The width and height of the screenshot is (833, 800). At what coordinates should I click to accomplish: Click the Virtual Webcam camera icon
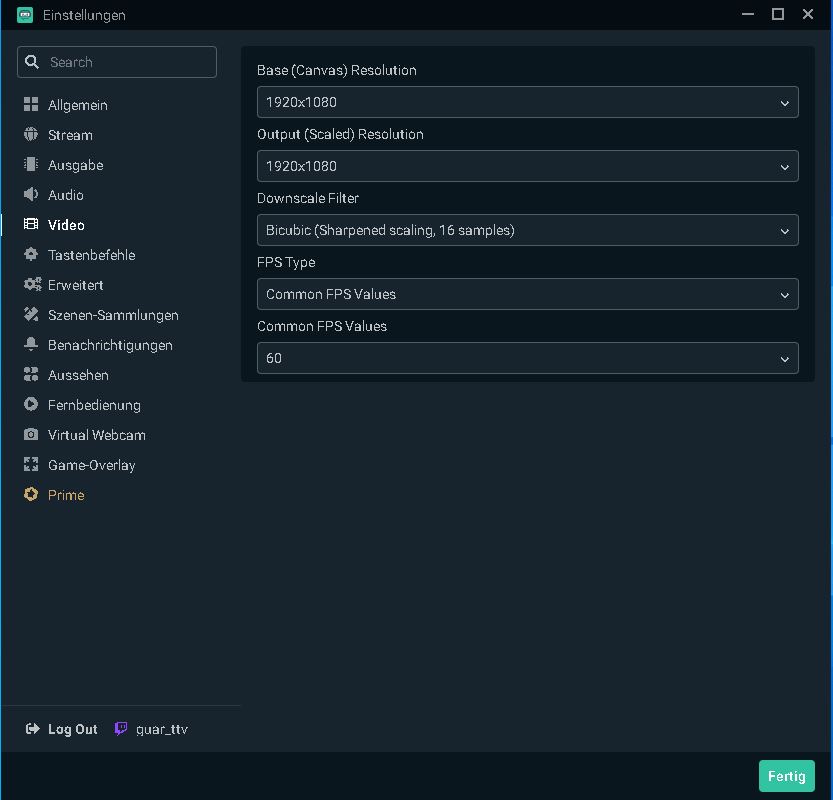tap(31, 435)
